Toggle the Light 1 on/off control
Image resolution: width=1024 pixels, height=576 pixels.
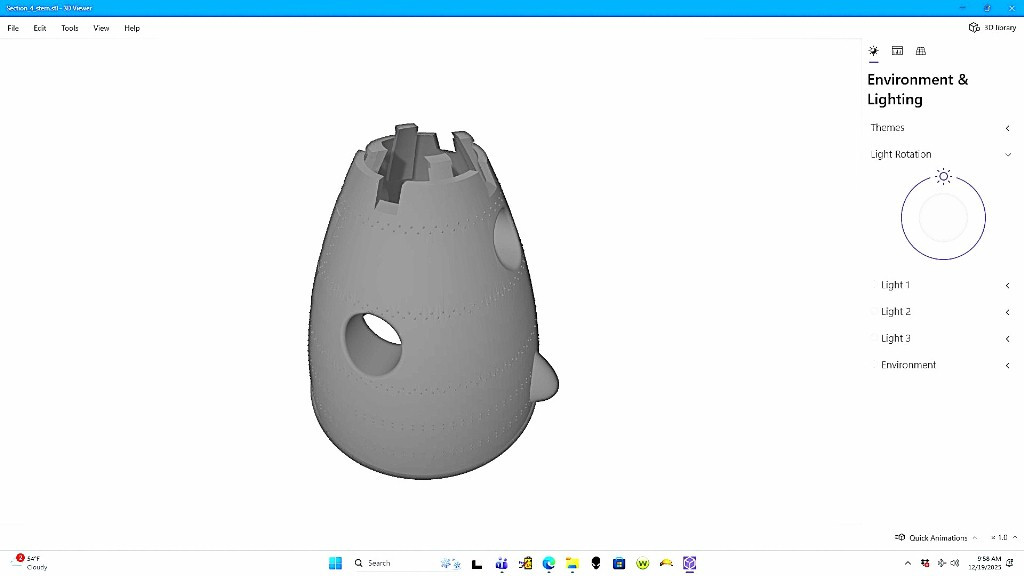click(x=875, y=285)
